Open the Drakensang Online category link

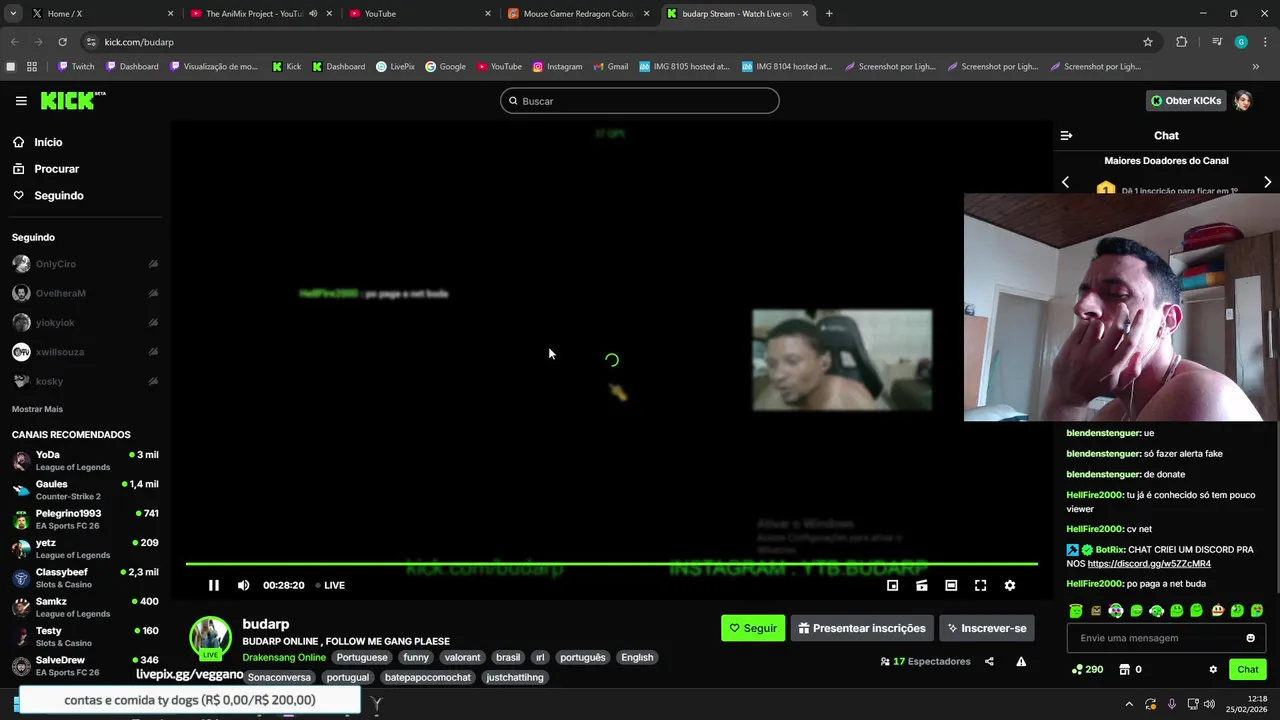(x=284, y=658)
